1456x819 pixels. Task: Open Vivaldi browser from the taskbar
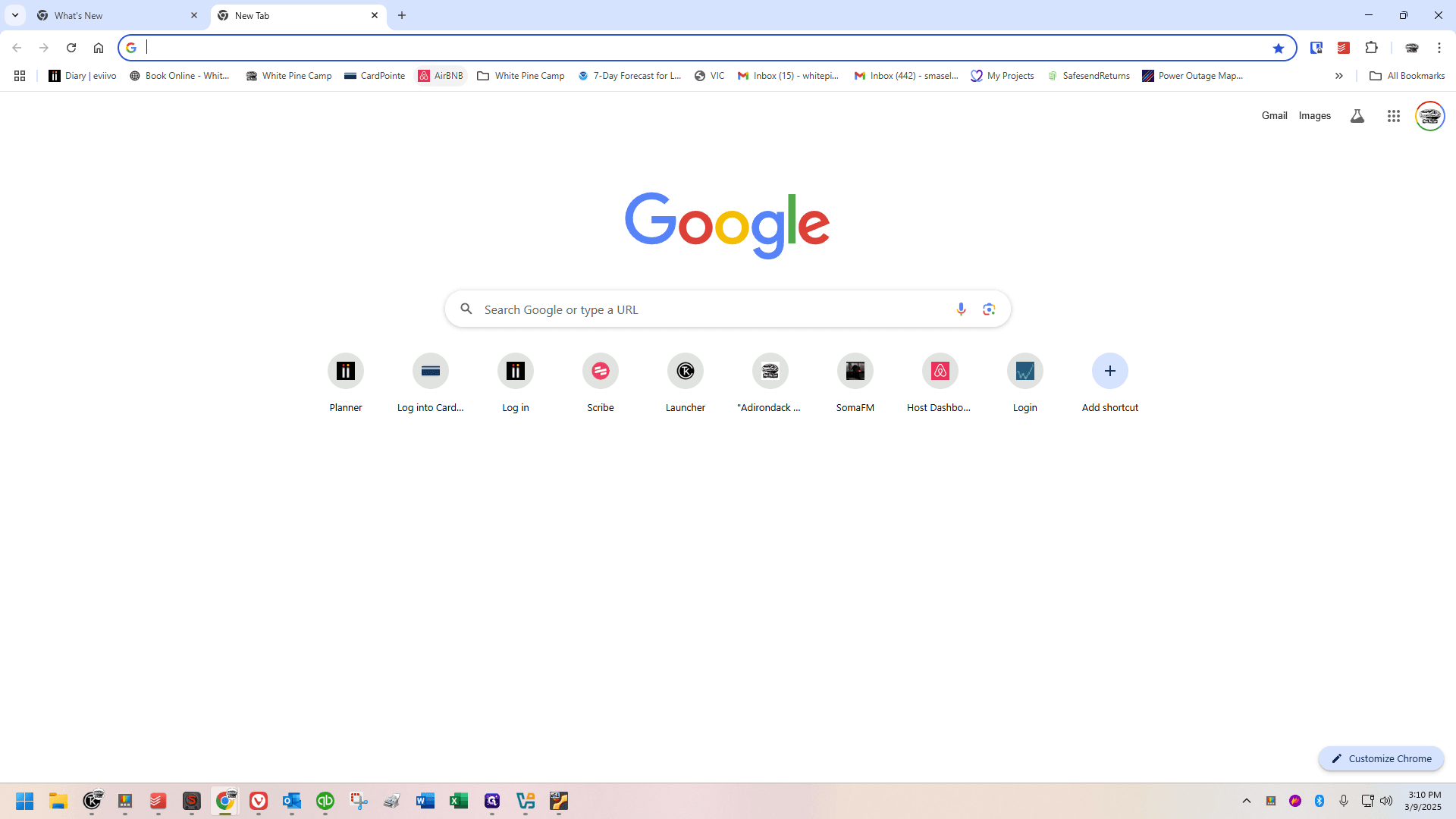[x=259, y=801]
